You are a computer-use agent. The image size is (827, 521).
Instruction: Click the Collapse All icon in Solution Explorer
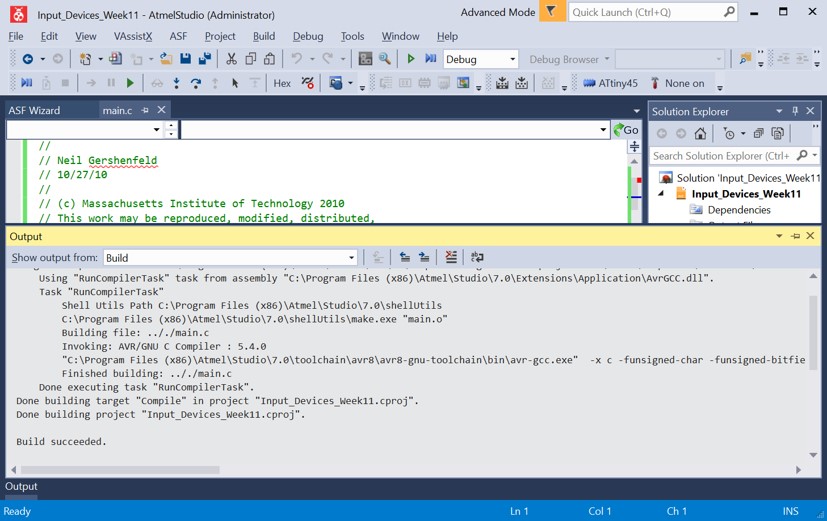coord(758,133)
